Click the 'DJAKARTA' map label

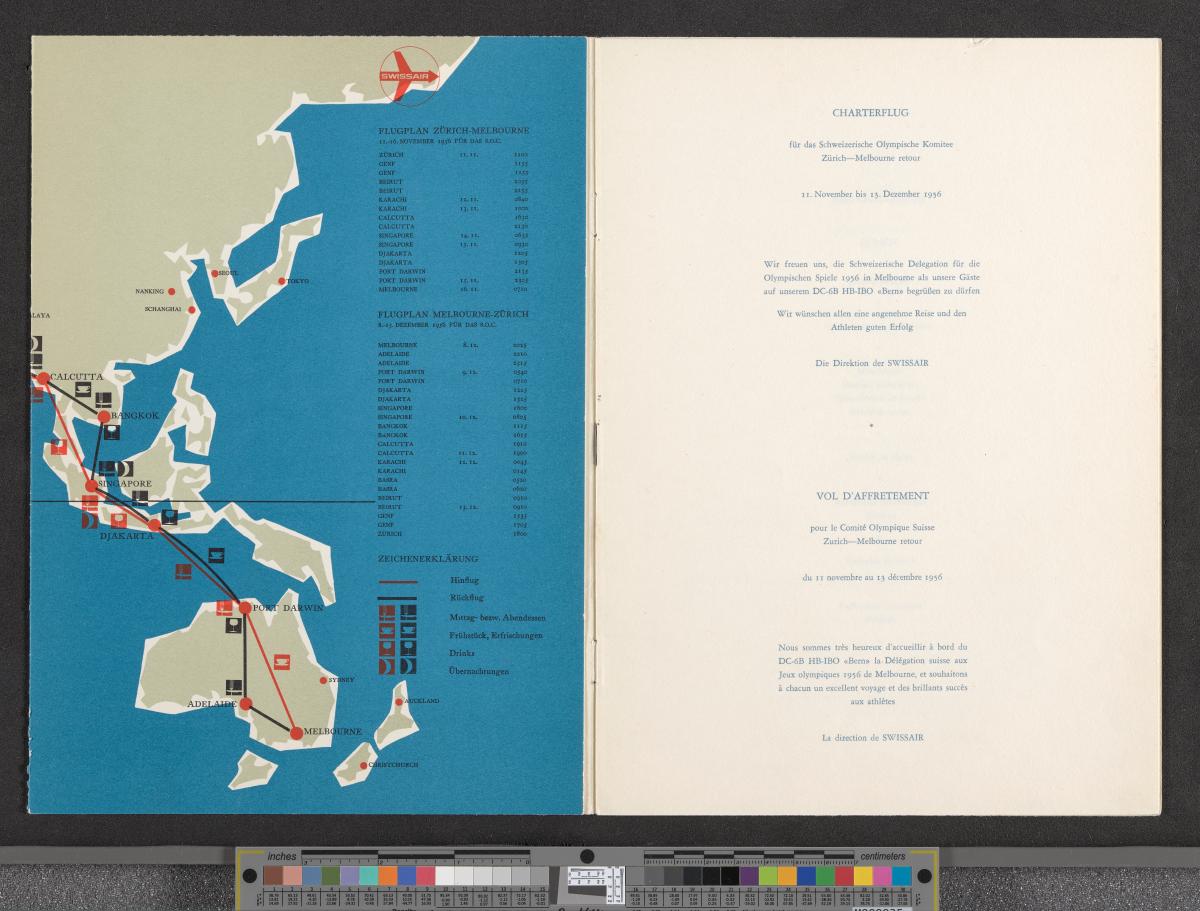tap(126, 536)
